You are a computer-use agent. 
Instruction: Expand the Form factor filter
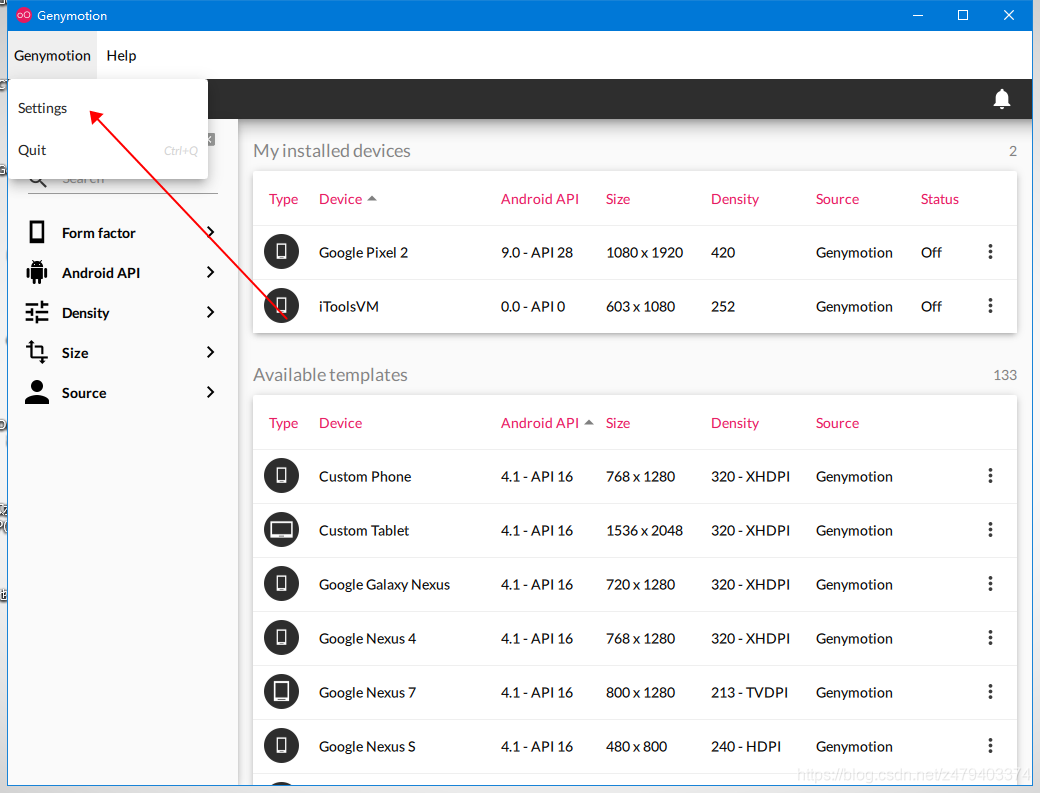pos(210,232)
